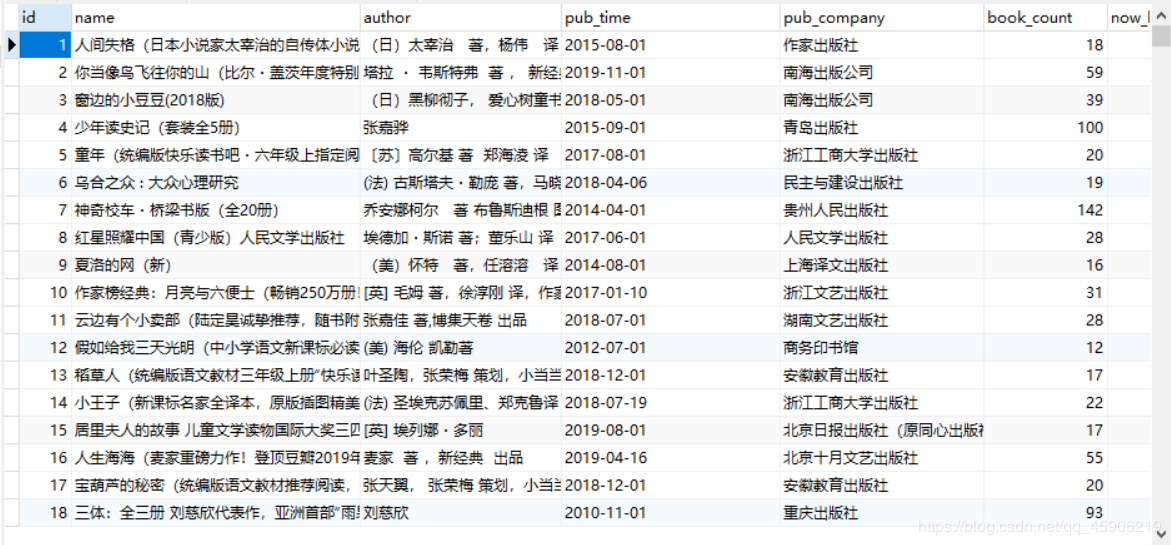This screenshot has height=545, width=1171.
Task: Click the book_count column header
Action: 1046,17
